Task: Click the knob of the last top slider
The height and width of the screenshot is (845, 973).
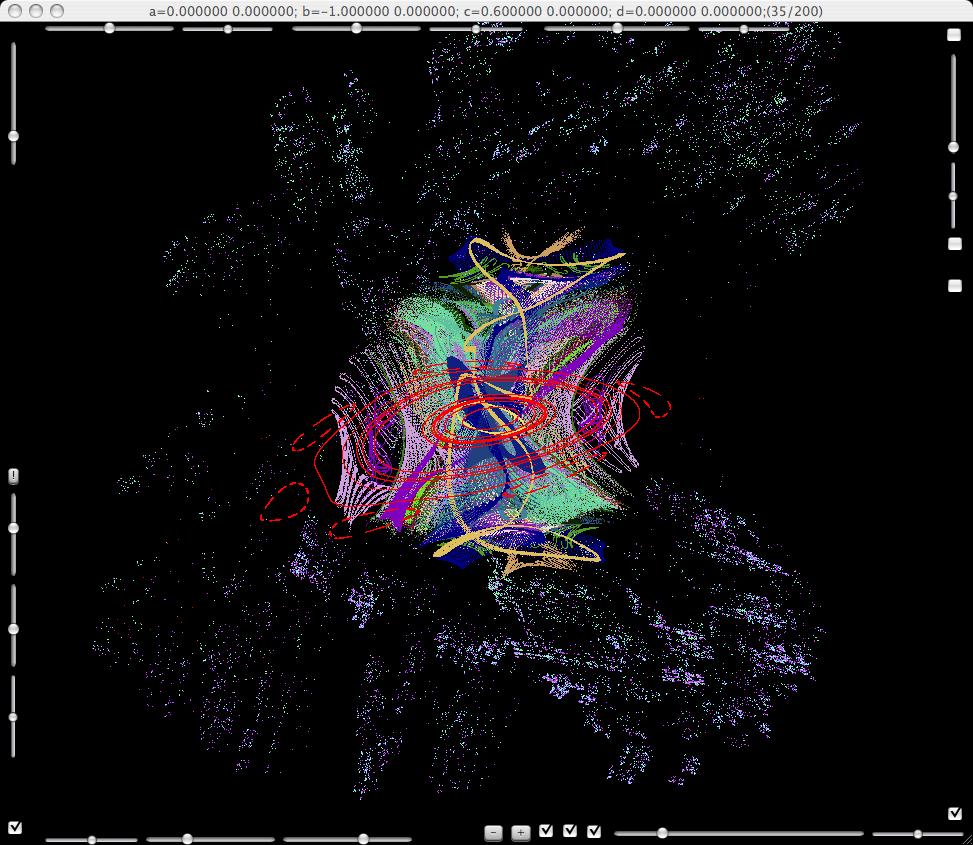Action: [x=743, y=29]
